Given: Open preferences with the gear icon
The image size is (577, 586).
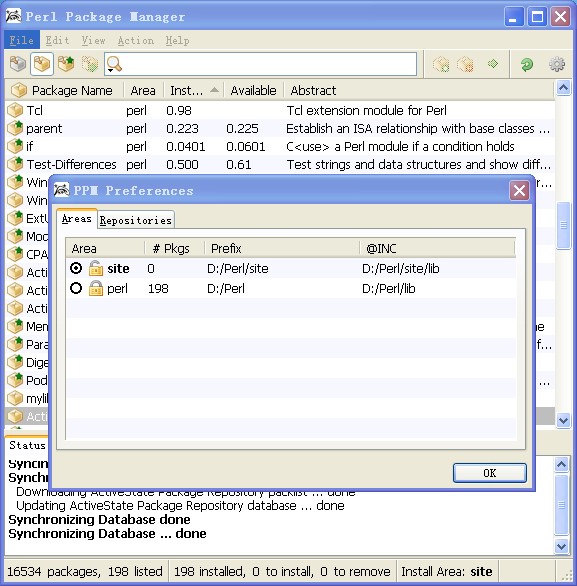Looking at the screenshot, I should [x=557, y=64].
